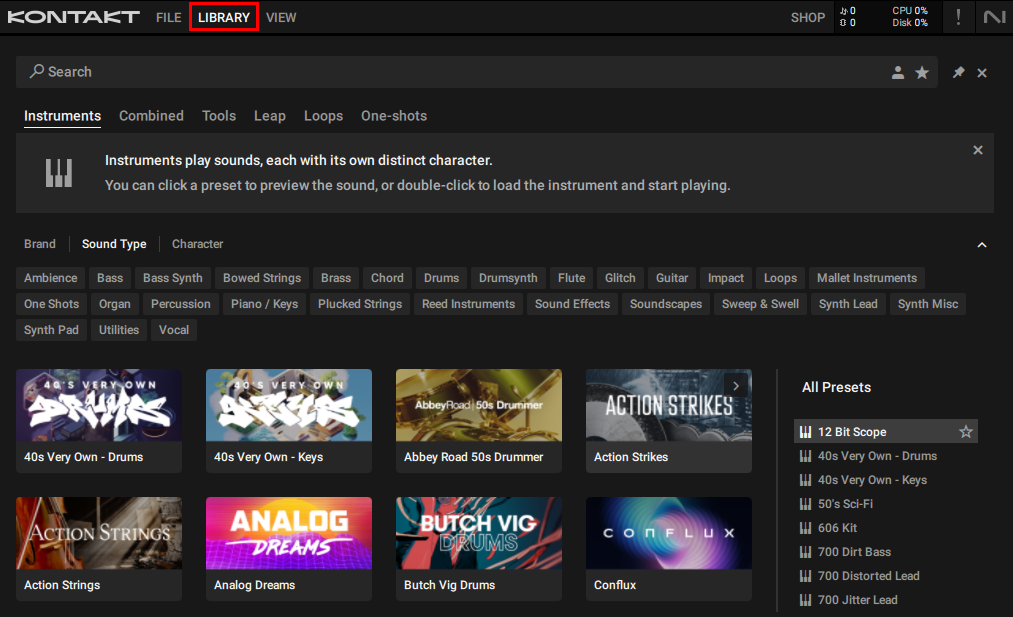Image resolution: width=1013 pixels, height=617 pixels.
Task: Toggle the favorites star filter in search bar
Action: coord(922,73)
